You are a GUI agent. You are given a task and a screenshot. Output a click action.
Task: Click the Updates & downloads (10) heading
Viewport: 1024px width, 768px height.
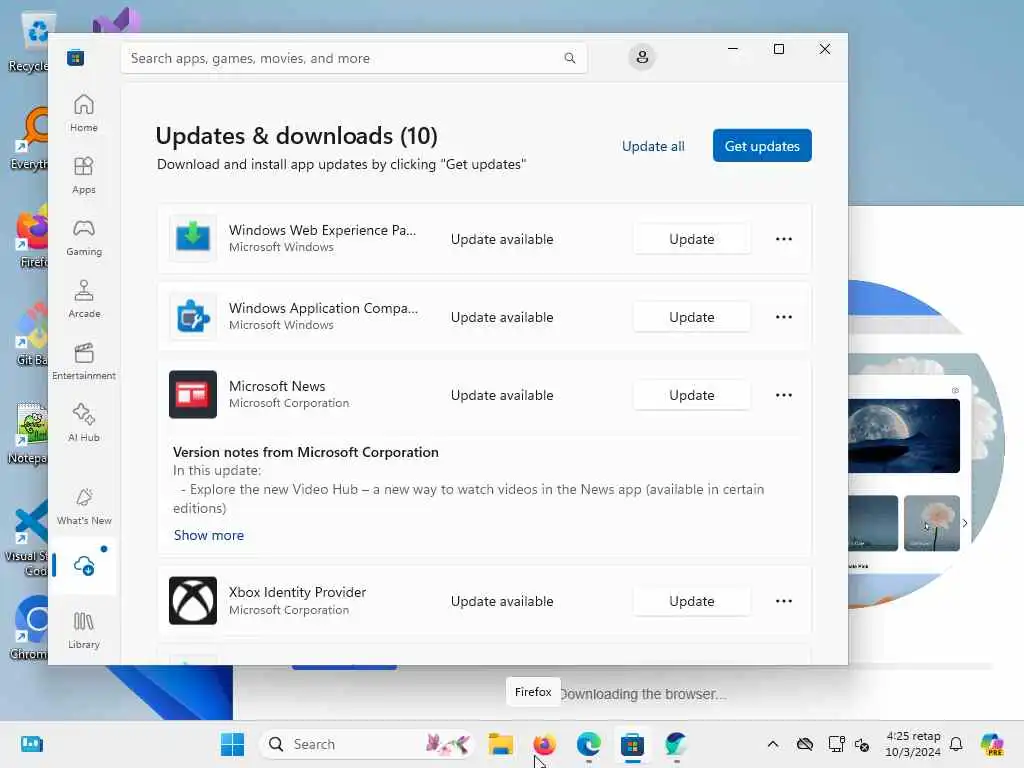(x=296, y=136)
